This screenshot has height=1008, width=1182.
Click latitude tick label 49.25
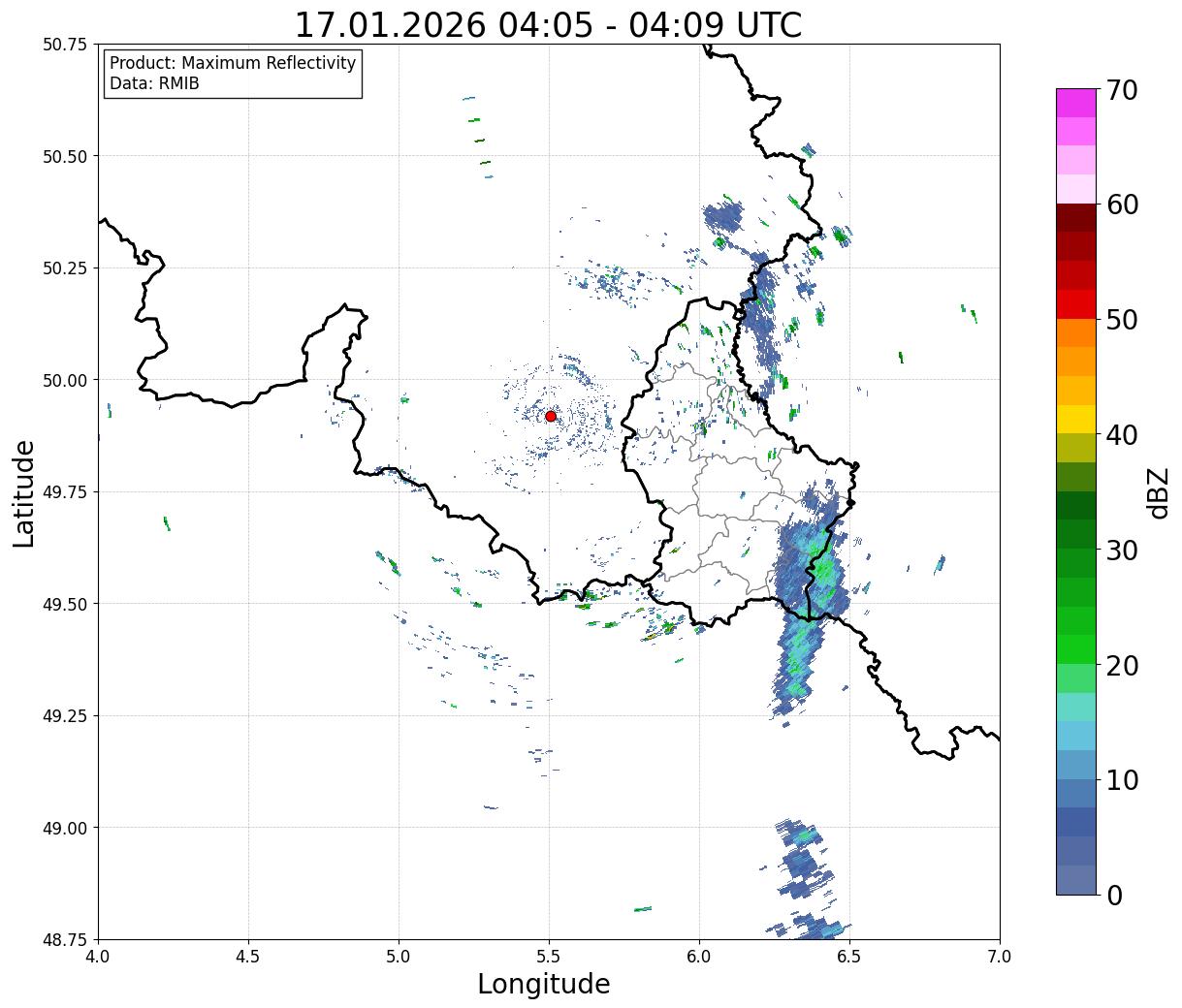[65, 716]
